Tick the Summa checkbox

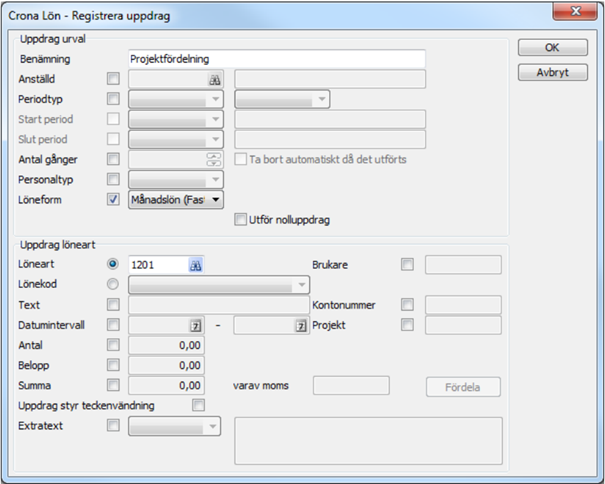[x=113, y=385]
